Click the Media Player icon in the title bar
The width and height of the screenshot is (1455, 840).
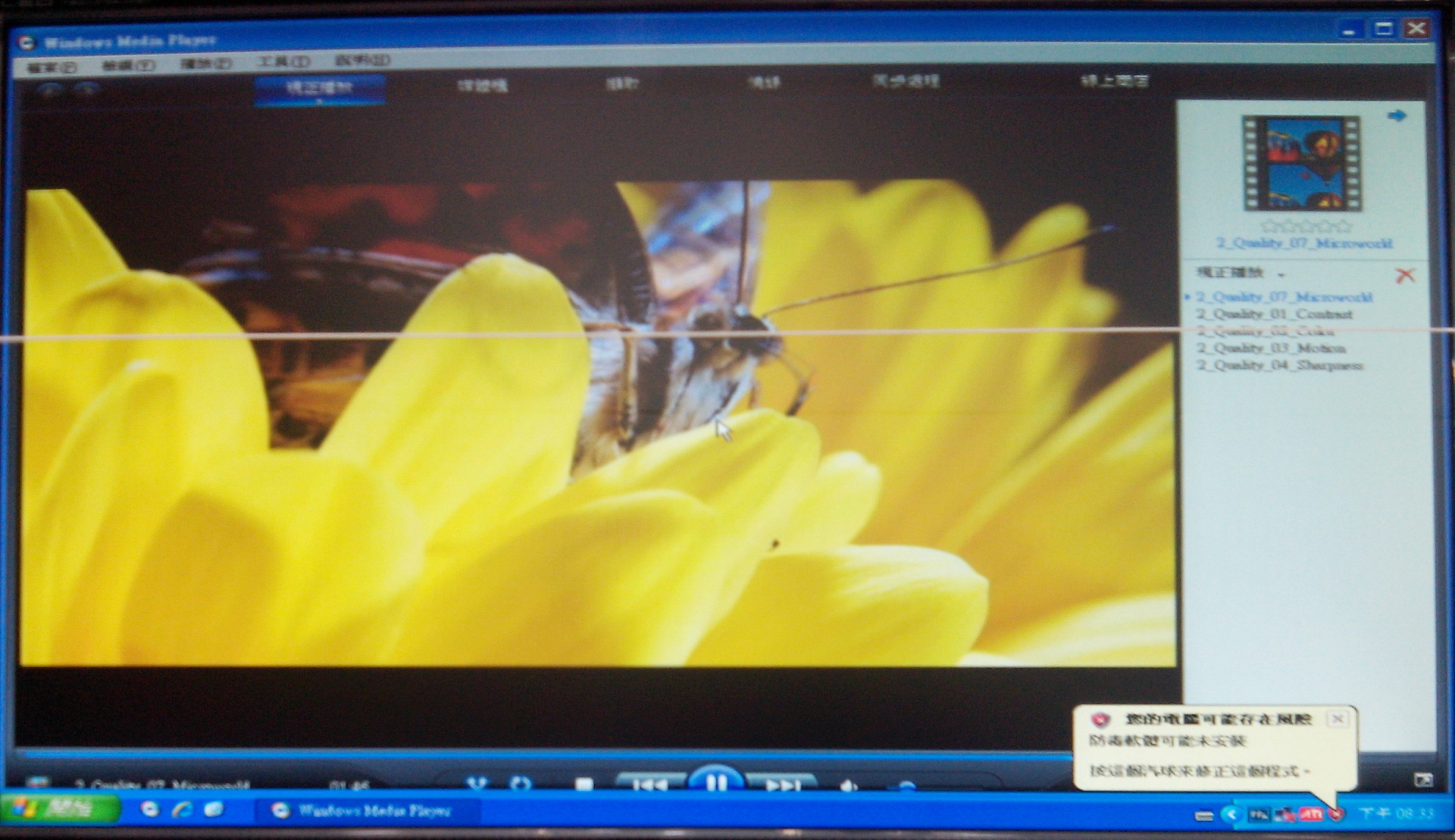tap(27, 43)
